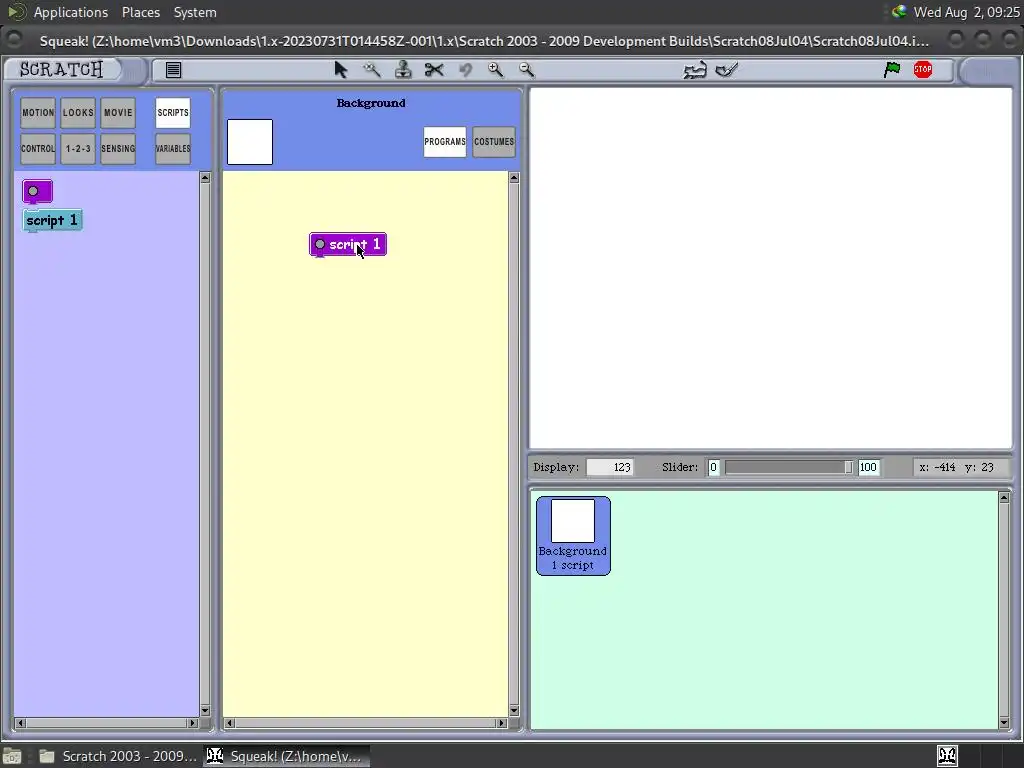Image resolution: width=1024 pixels, height=768 pixels.
Task: Open the VARIABLES block category
Action: pos(173,149)
